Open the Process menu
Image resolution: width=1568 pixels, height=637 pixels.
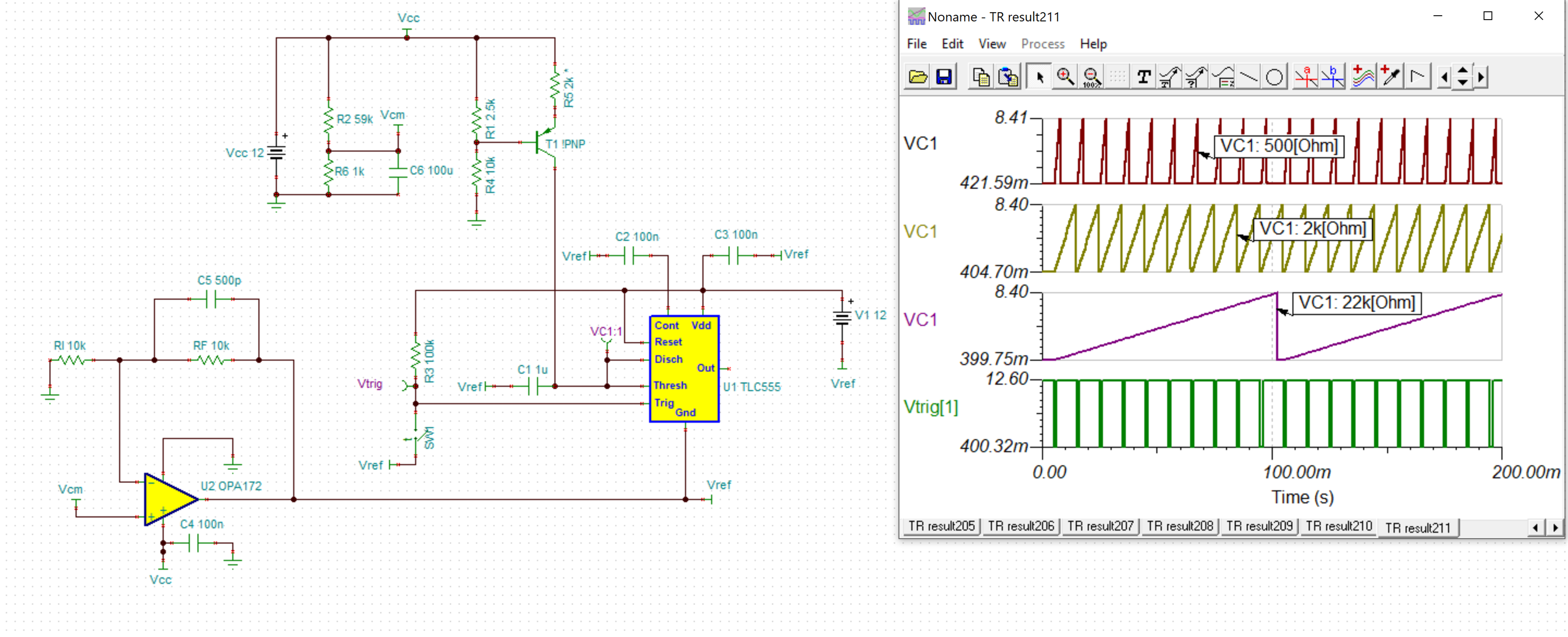click(x=1042, y=44)
